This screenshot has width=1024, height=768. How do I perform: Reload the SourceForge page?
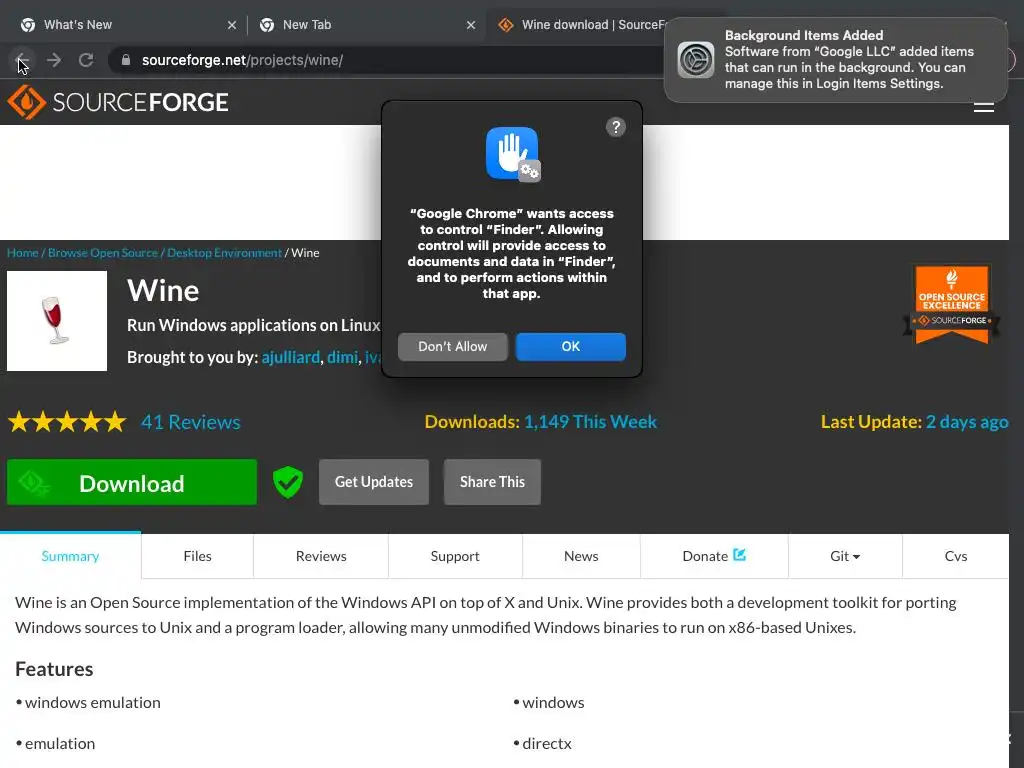pyautogui.click(x=86, y=60)
